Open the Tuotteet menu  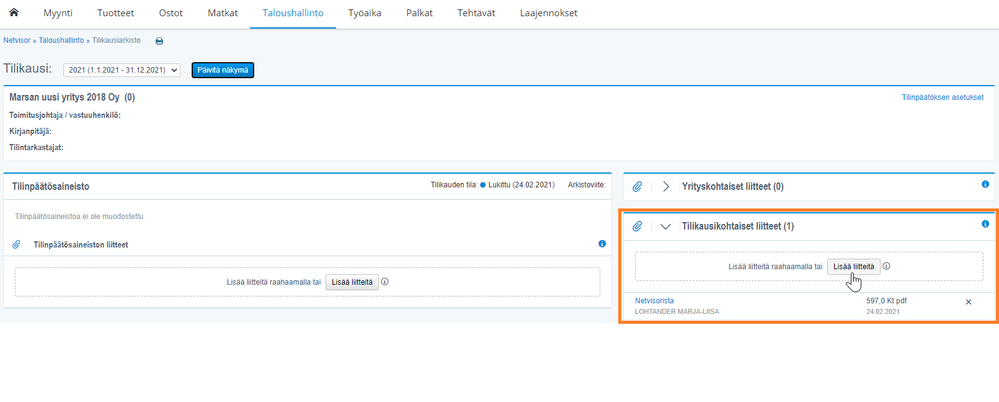click(115, 13)
